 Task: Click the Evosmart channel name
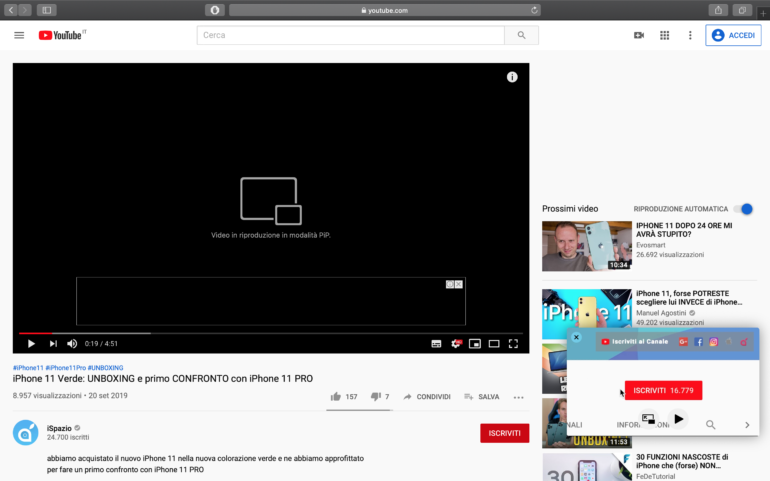651,245
